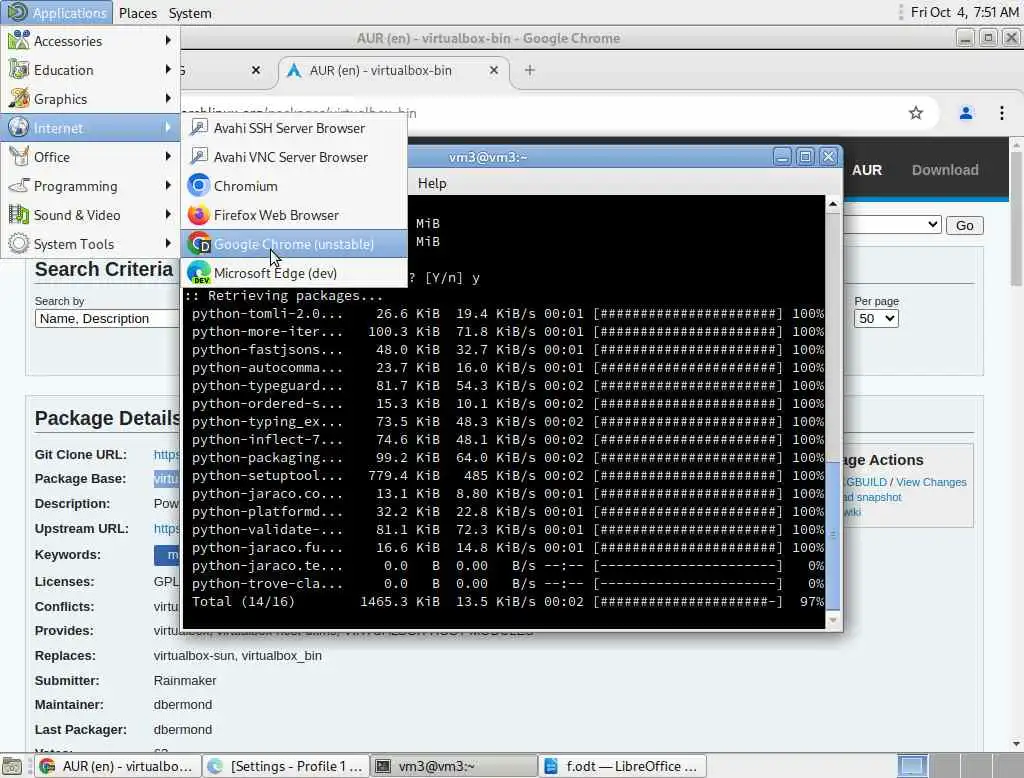The height and width of the screenshot is (778, 1024).
Task: Open the Places panel menu
Action: click(x=138, y=13)
